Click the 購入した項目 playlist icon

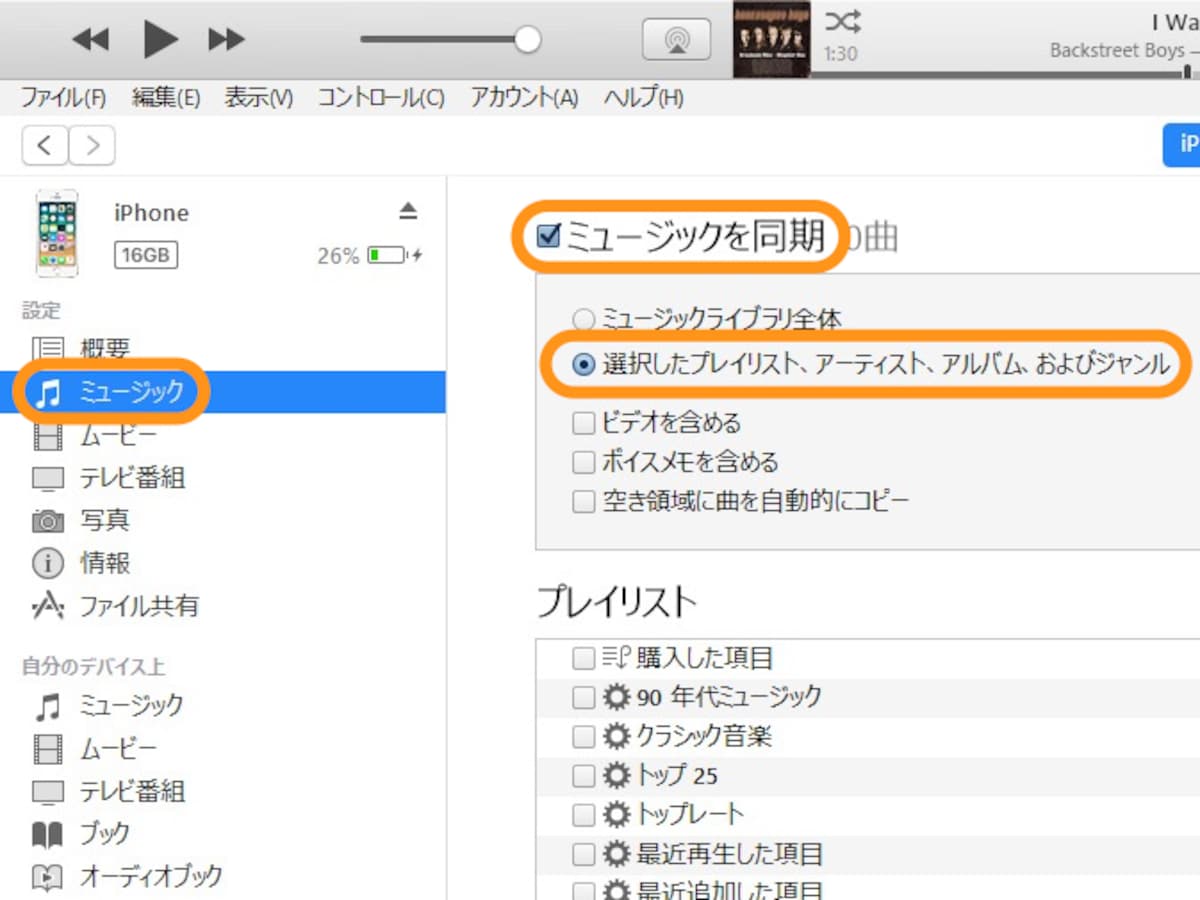[x=616, y=658]
